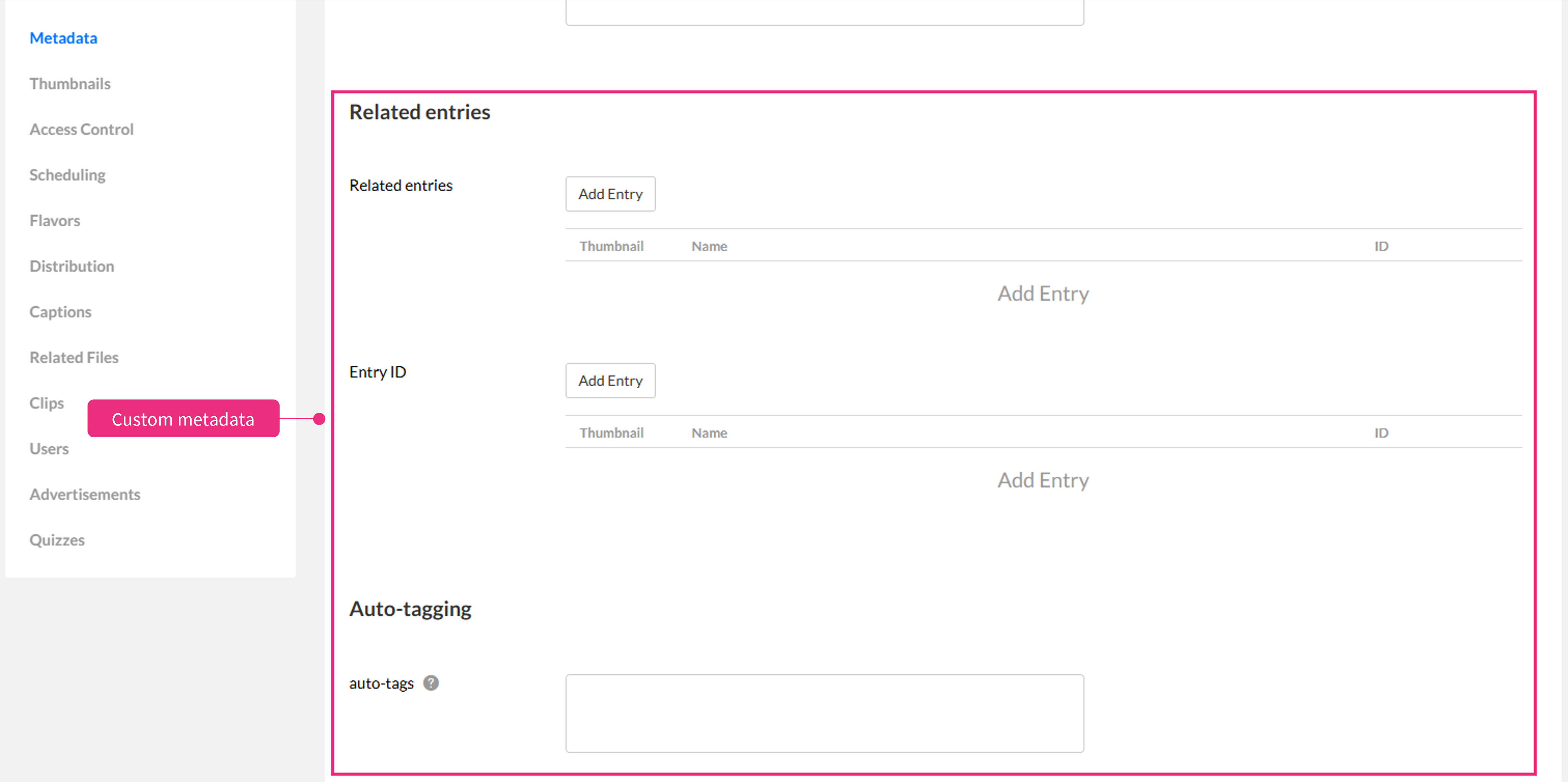Switch to Distribution section
1568x782 pixels.
(72, 266)
